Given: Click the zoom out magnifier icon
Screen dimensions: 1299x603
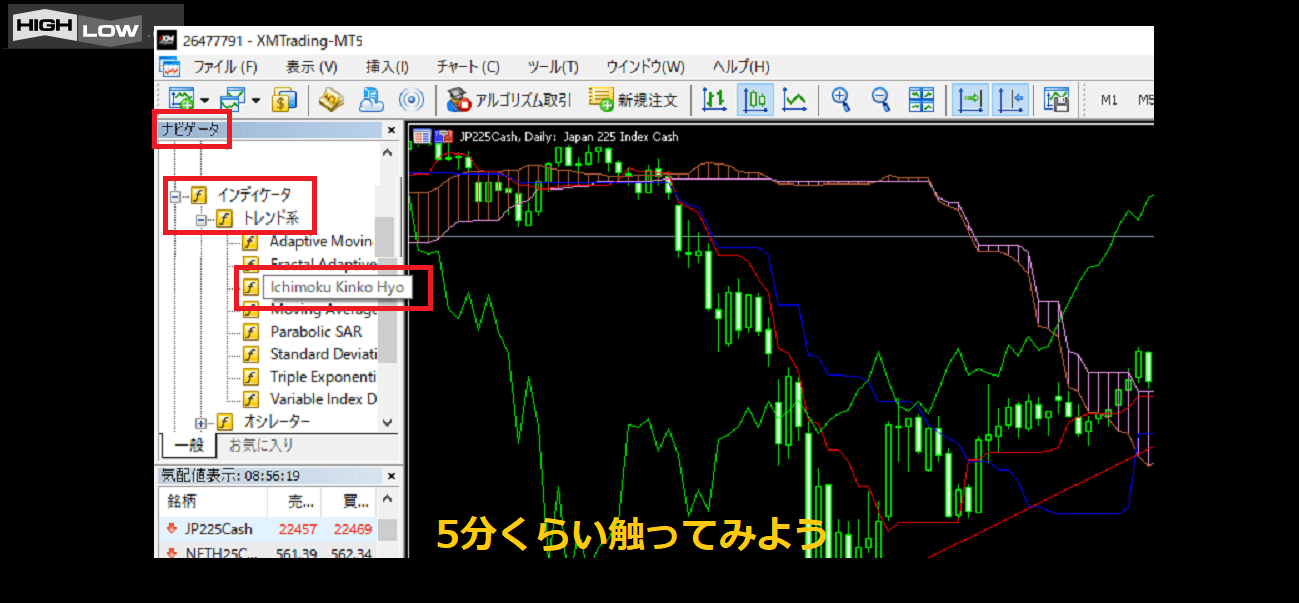Looking at the screenshot, I should click(880, 99).
